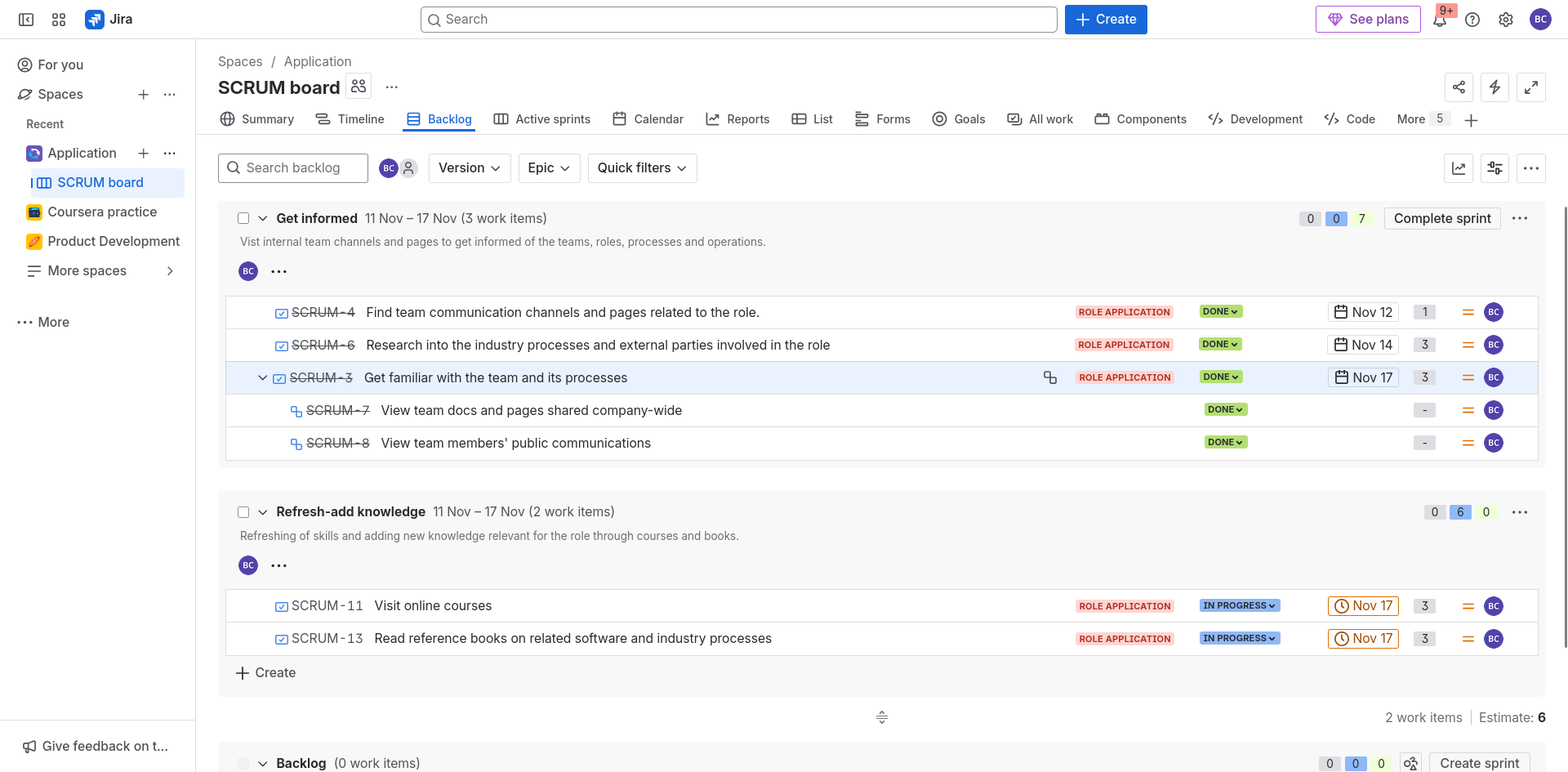Collapse SCRUM-3 subtasks chevron
The height and width of the screenshot is (772, 1568).
[x=262, y=378]
